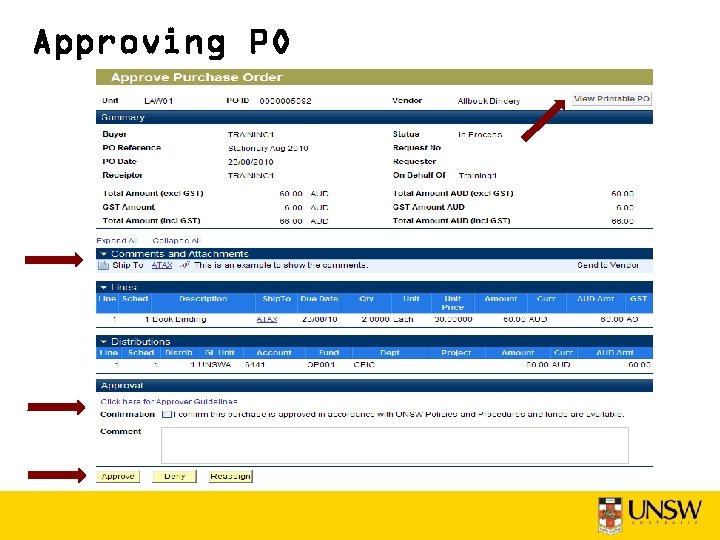Click the Fund column header
This screenshot has height=540, width=720.
[x=329, y=353]
